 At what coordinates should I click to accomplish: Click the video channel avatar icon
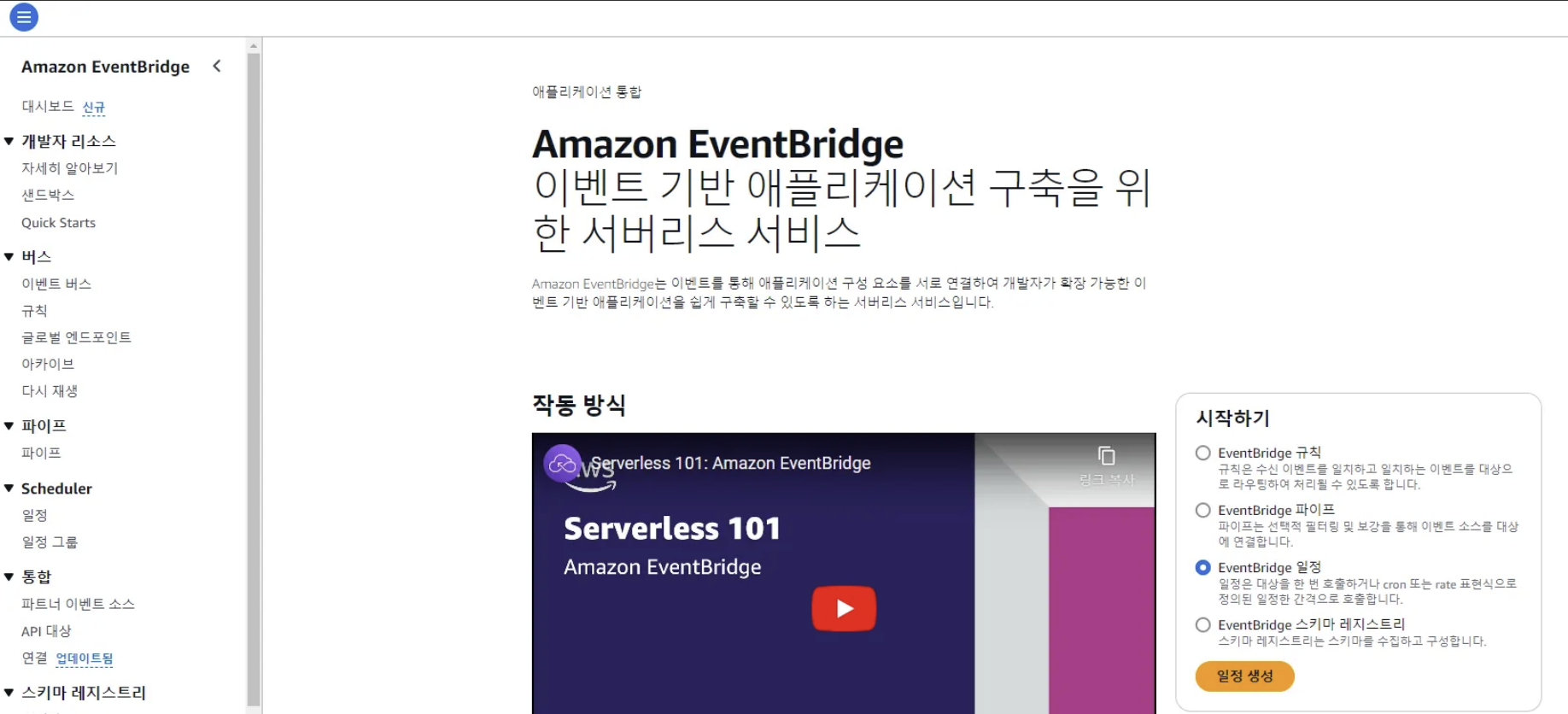[x=562, y=464]
